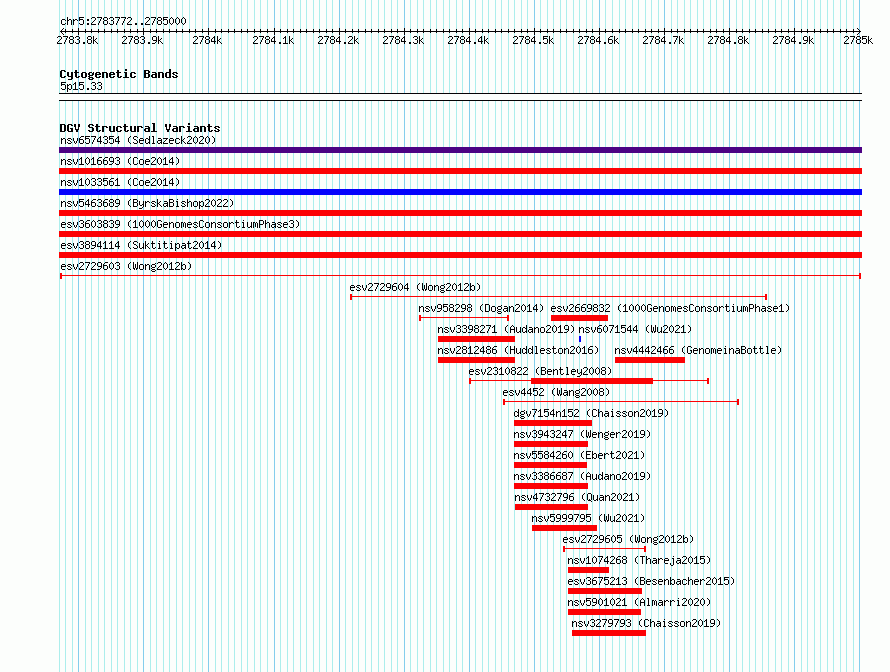Click esv4452 (Wang2008) label

click(x=556, y=392)
